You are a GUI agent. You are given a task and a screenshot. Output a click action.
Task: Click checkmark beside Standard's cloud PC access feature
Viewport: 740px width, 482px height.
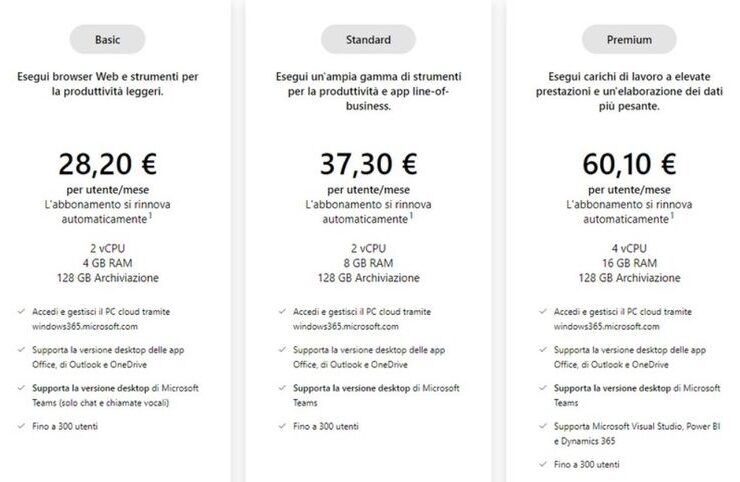[x=283, y=311]
